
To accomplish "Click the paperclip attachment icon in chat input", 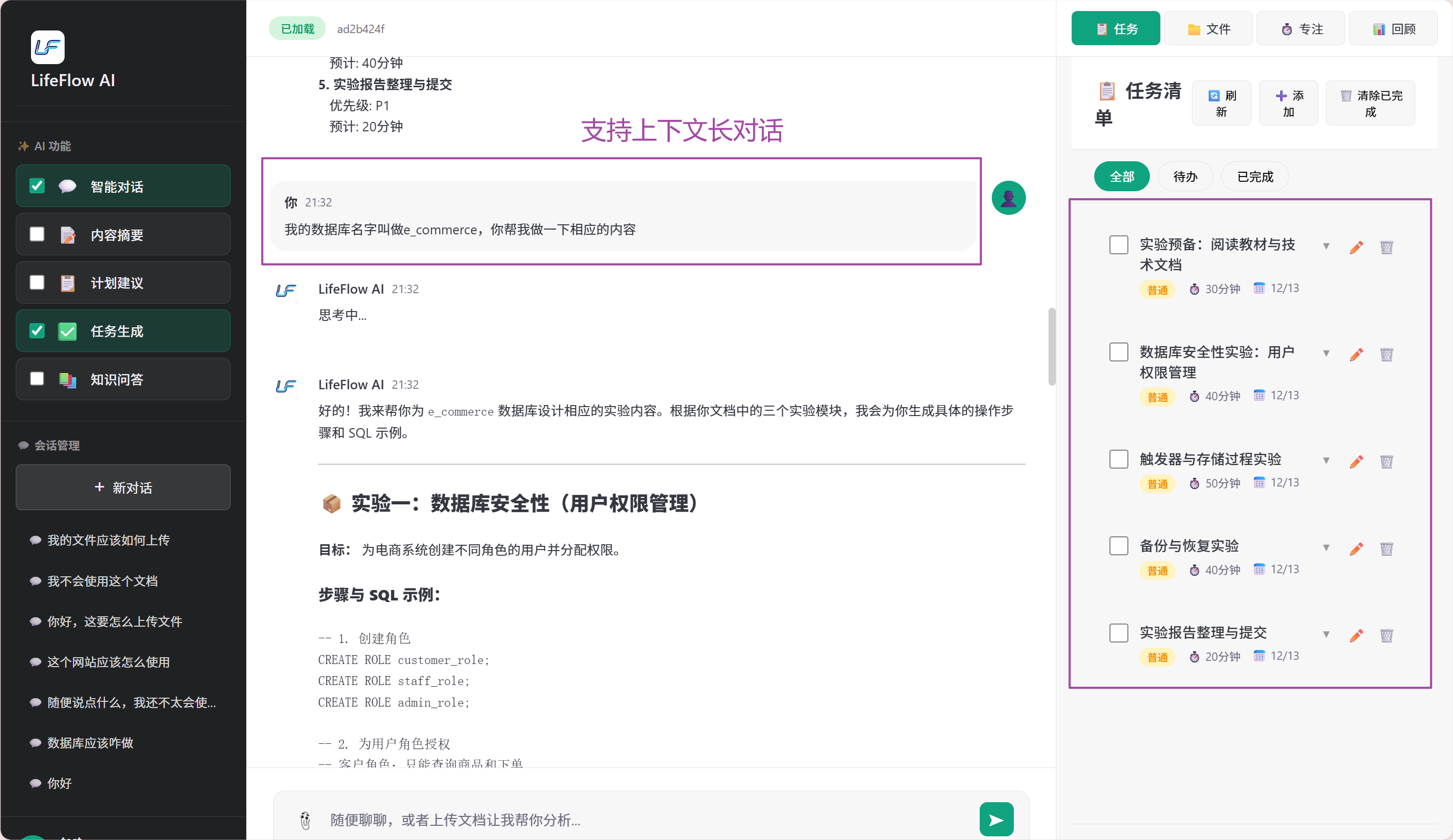I will point(305,820).
